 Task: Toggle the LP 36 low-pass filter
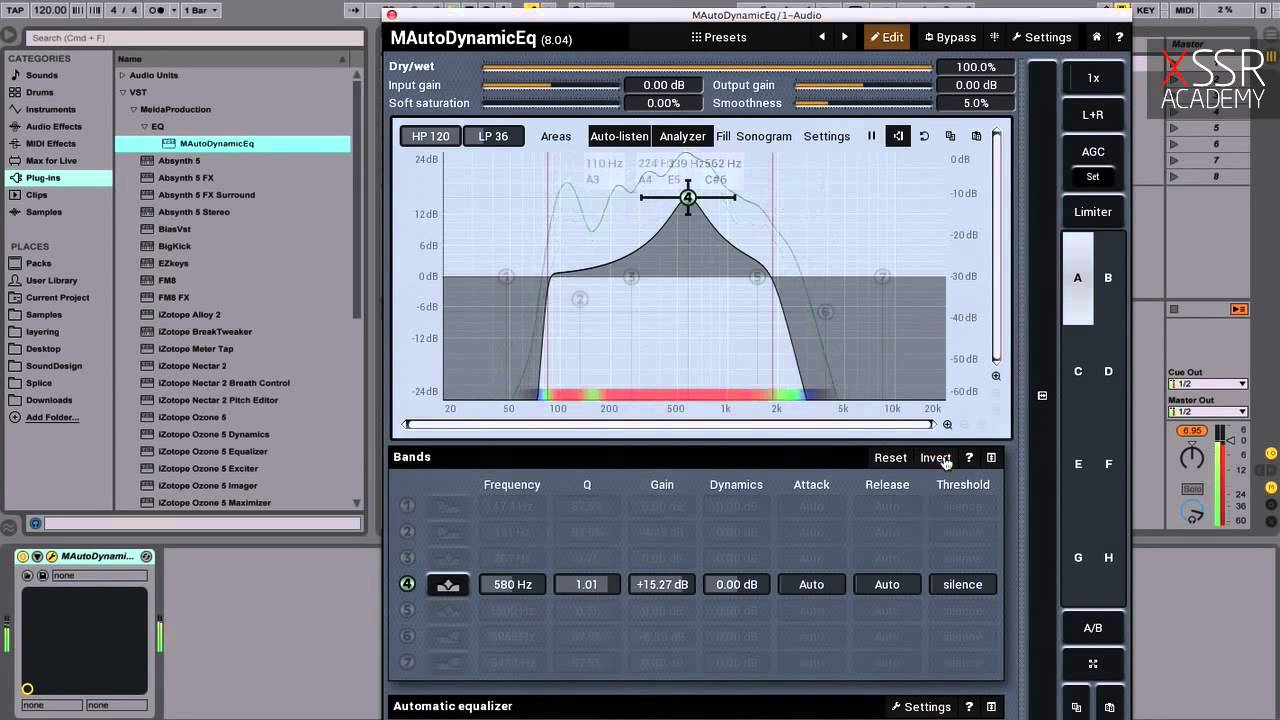point(493,136)
